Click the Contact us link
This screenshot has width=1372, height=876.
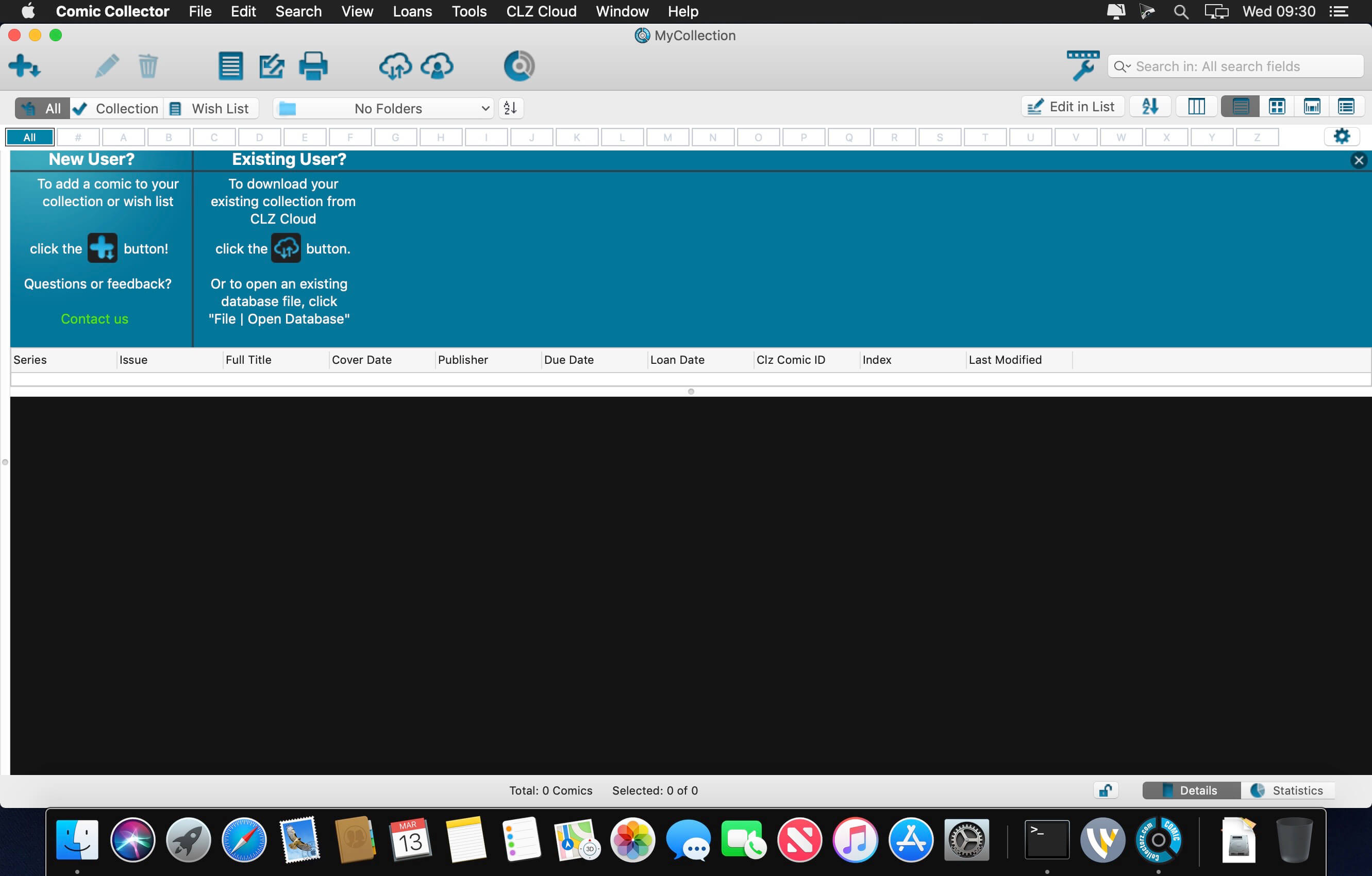(95, 319)
